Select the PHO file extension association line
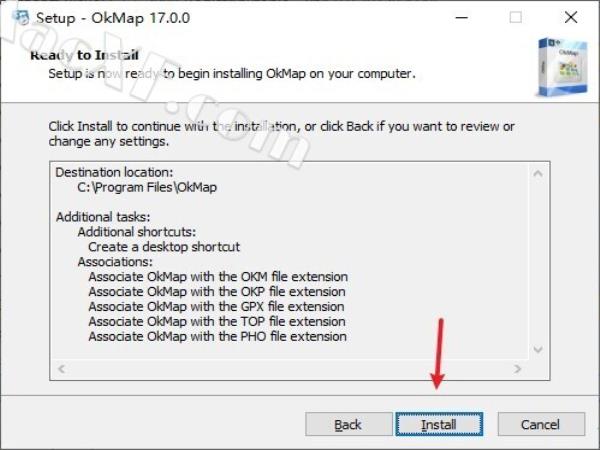This screenshot has height=450, width=600. pyautogui.click(x=217, y=337)
